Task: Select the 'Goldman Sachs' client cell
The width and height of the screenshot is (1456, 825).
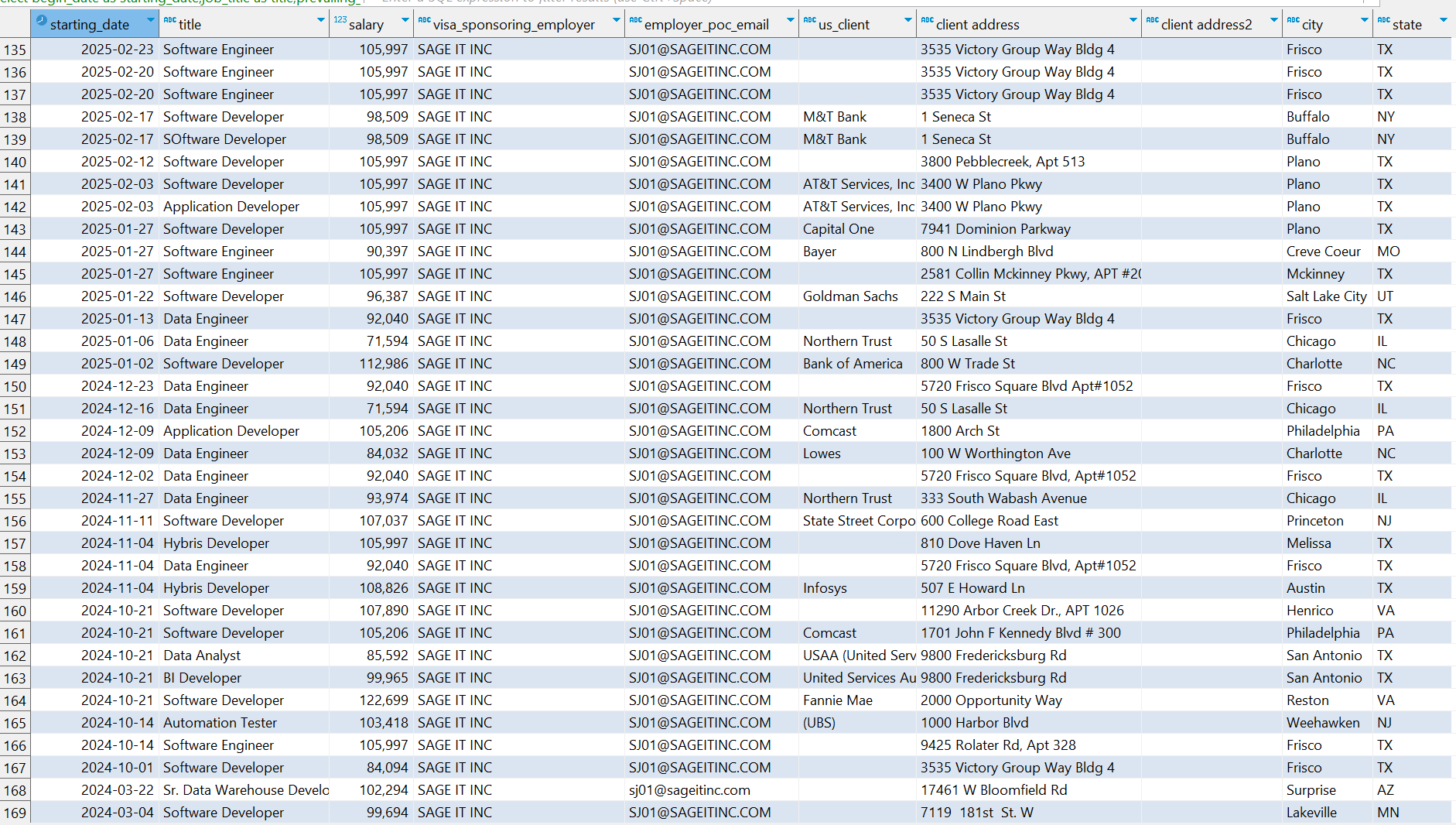Action: pyautogui.click(x=857, y=296)
